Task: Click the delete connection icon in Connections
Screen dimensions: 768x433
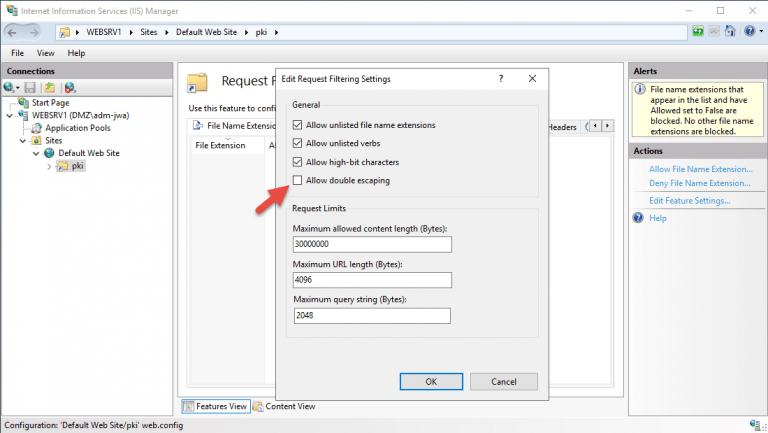Action: 70,88
